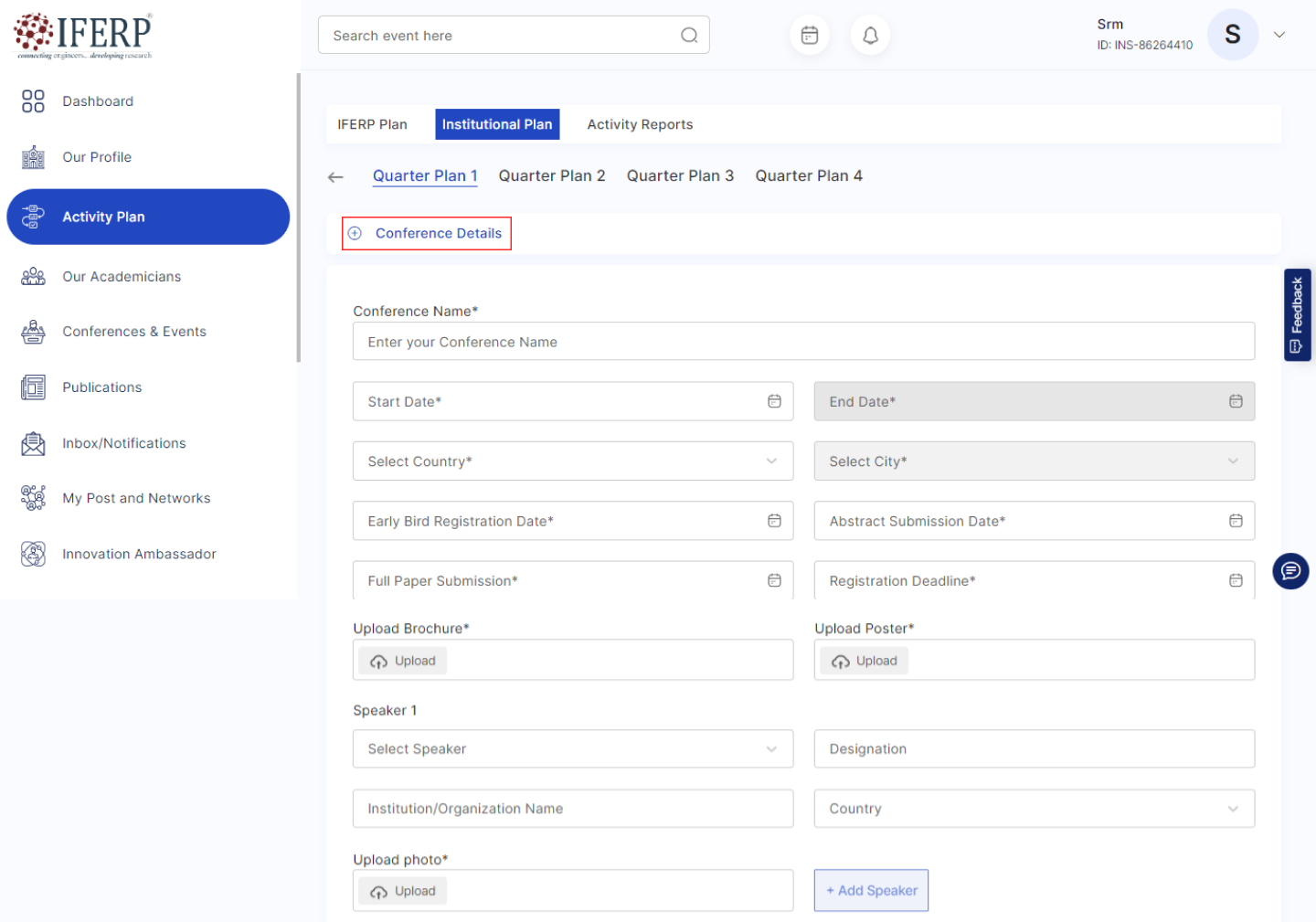The height and width of the screenshot is (922, 1316).
Task: Open the chat bubble icon
Action: point(1290,571)
